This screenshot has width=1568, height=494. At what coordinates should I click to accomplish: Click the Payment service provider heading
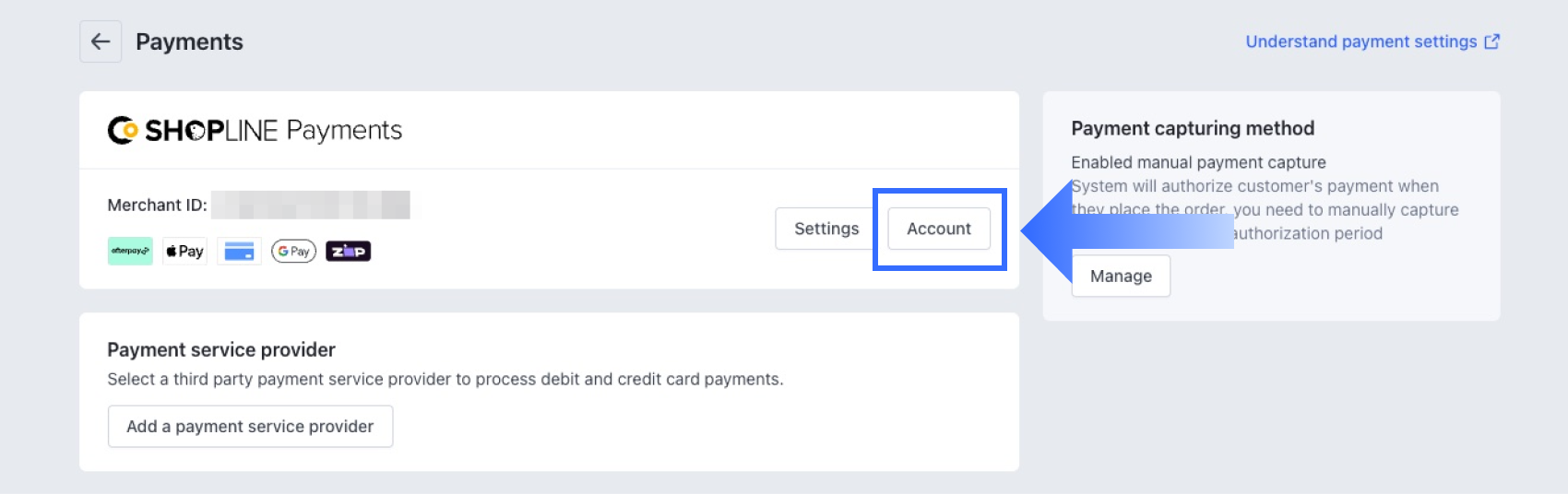tap(221, 349)
